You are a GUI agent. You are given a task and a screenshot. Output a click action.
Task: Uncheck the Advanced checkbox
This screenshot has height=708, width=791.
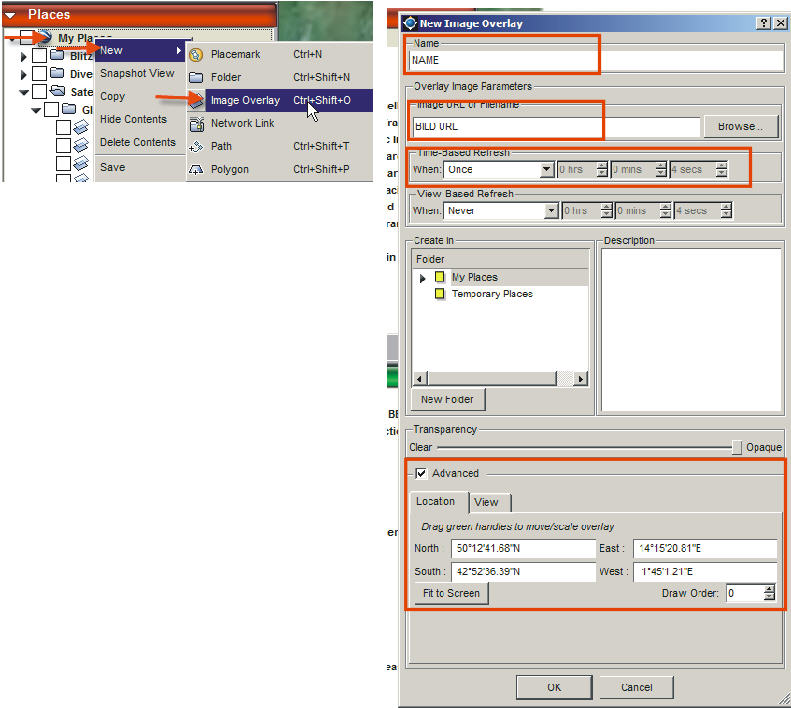[x=421, y=473]
